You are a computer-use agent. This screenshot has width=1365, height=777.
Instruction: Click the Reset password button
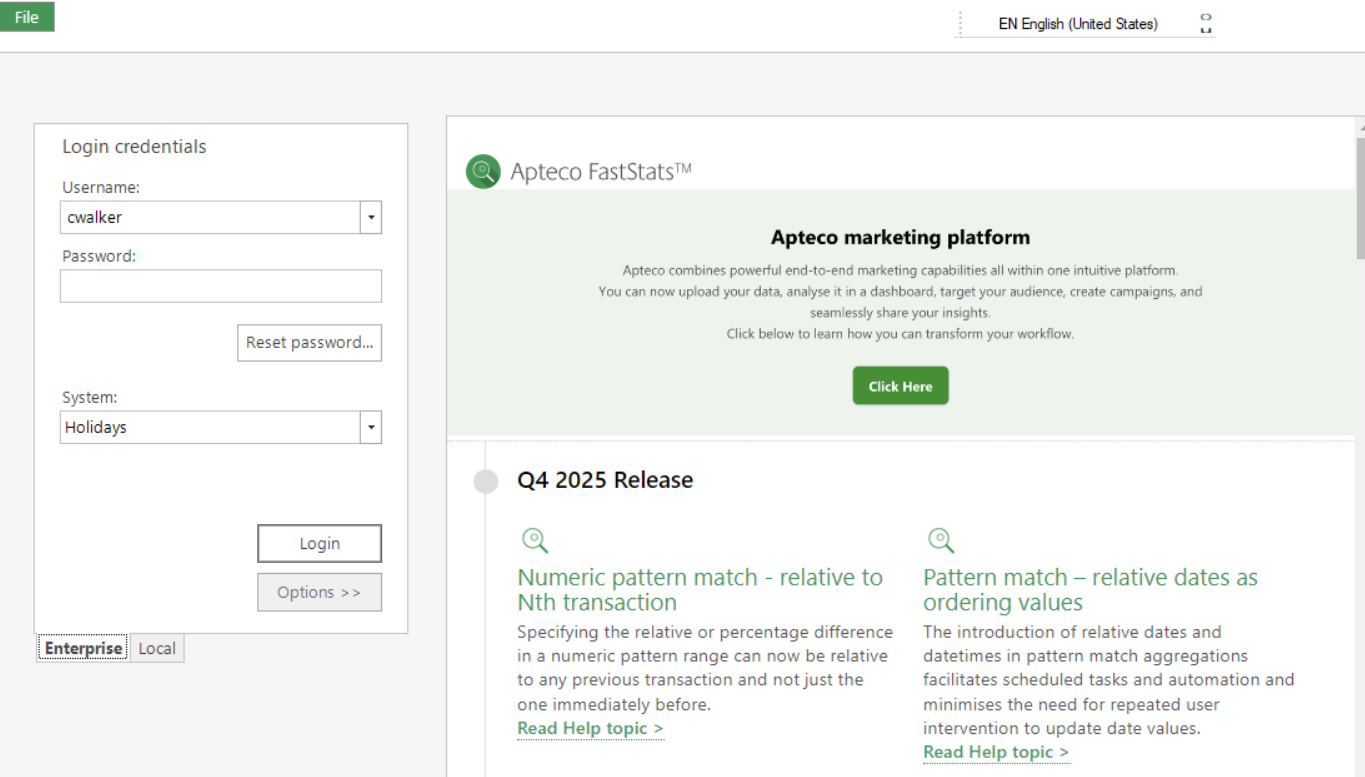(x=309, y=342)
